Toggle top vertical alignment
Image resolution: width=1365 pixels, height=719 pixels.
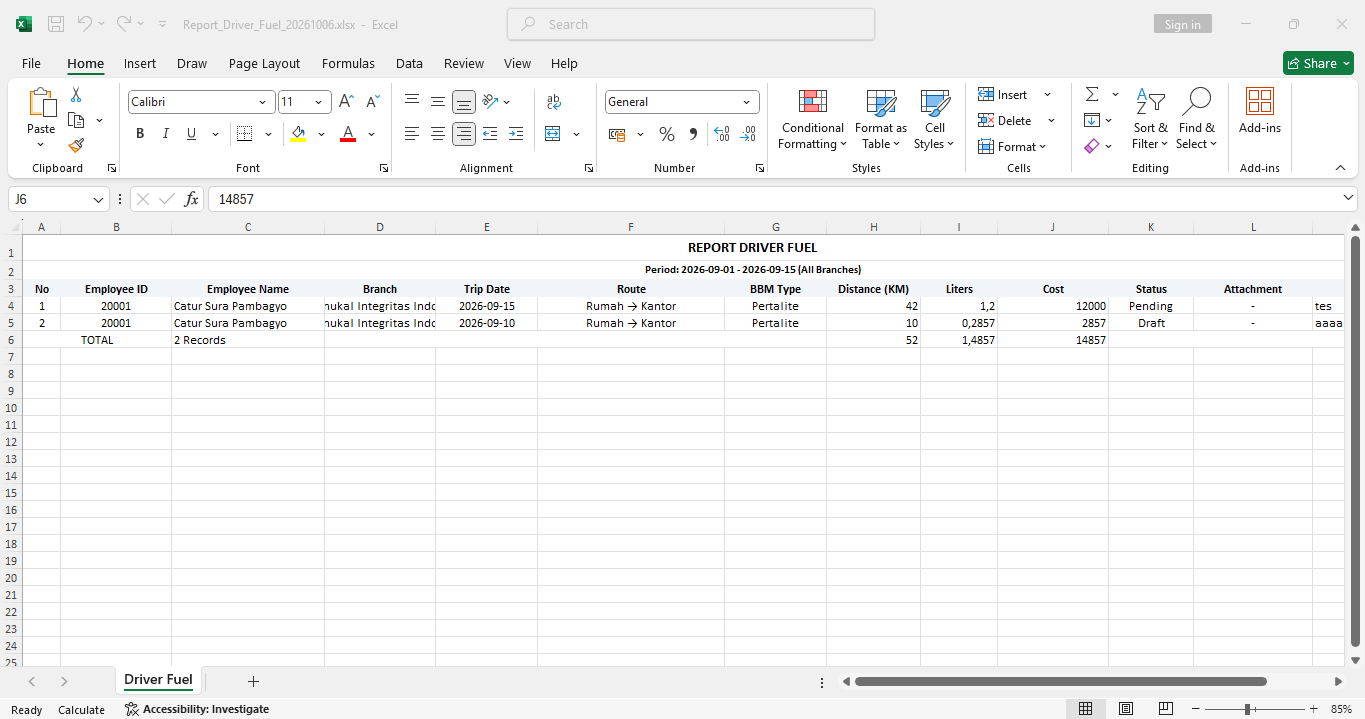pyautogui.click(x=411, y=102)
